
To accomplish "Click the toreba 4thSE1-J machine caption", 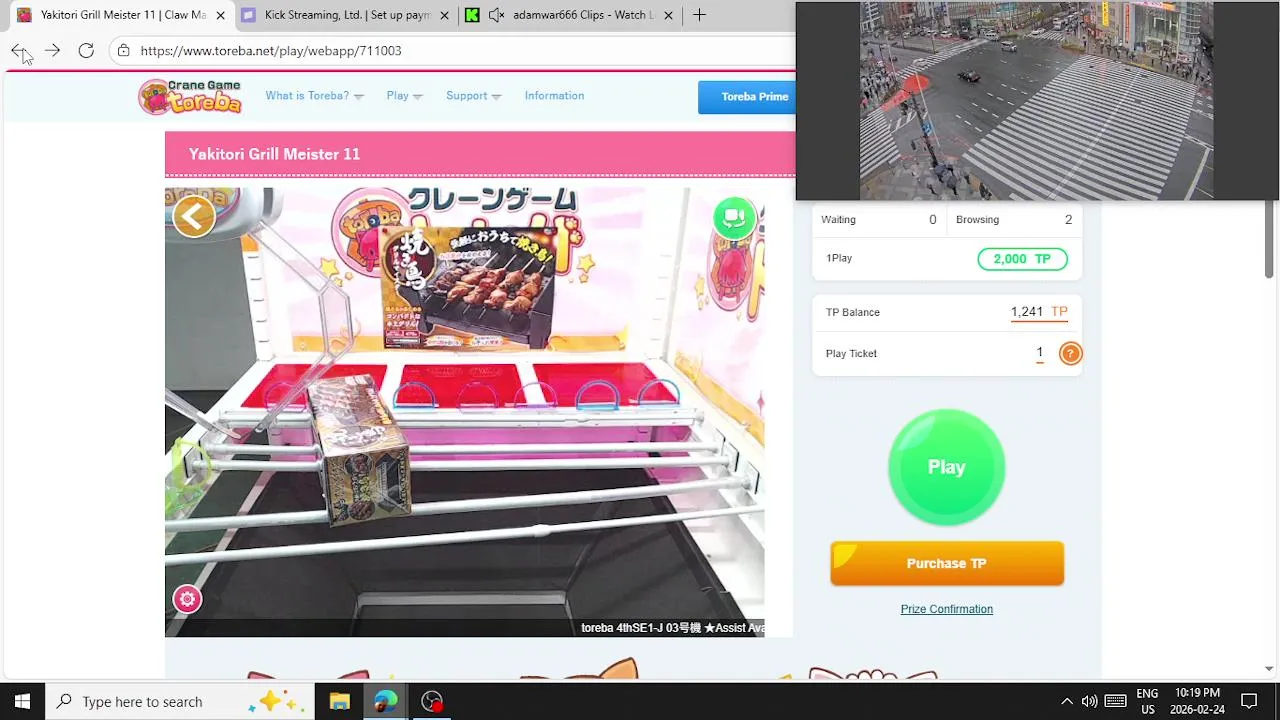I will coord(672,628).
